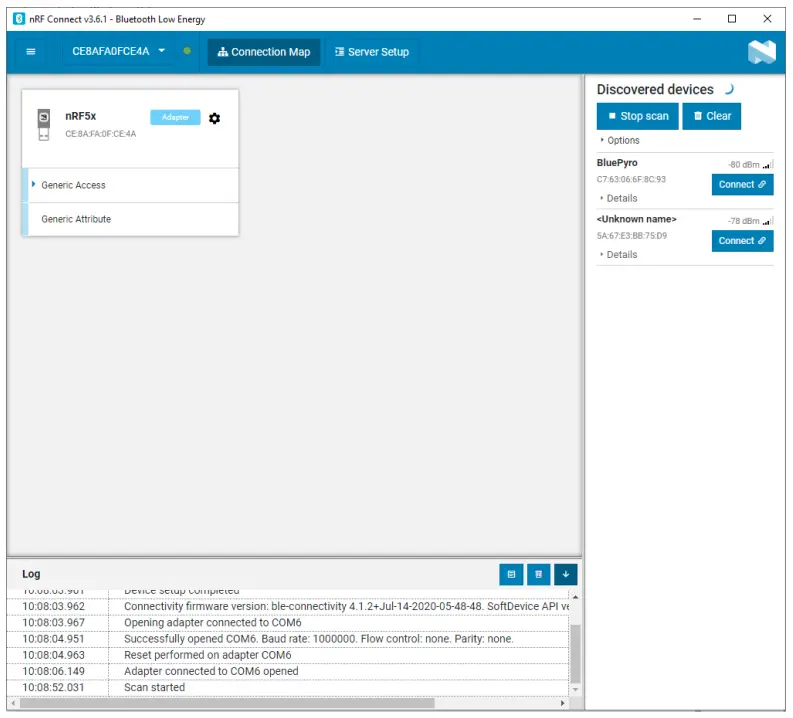This screenshot has height=718, width=793.
Task: Click the nRF Connect Bluetooth title icon
Action: [x=19, y=19]
